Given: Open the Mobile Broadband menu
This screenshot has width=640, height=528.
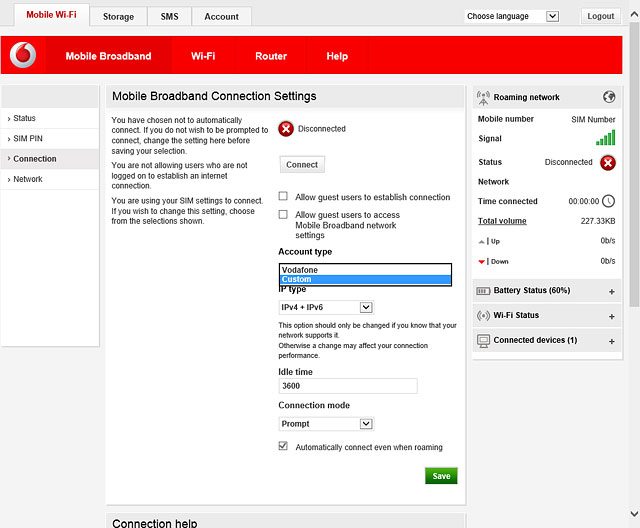Looking at the screenshot, I should [x=108, y=56].
